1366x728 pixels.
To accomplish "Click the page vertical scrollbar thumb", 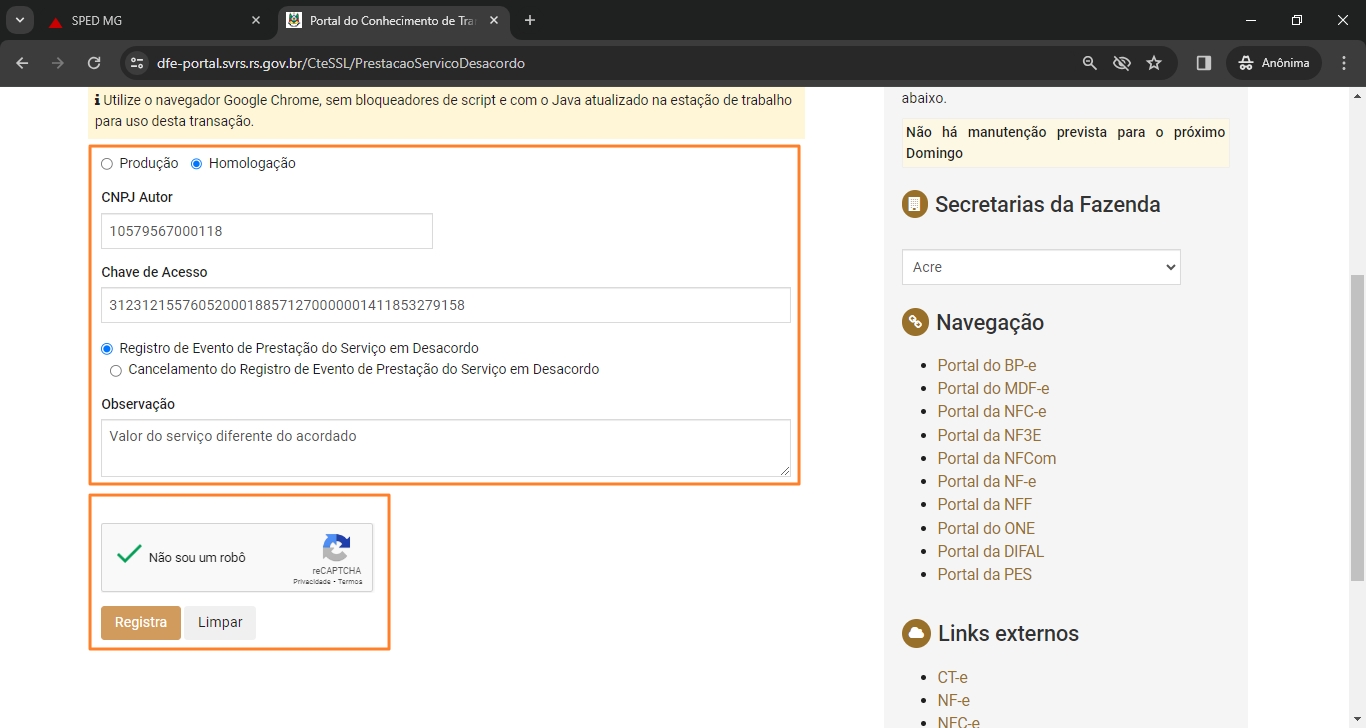I will click(1357, 427).
